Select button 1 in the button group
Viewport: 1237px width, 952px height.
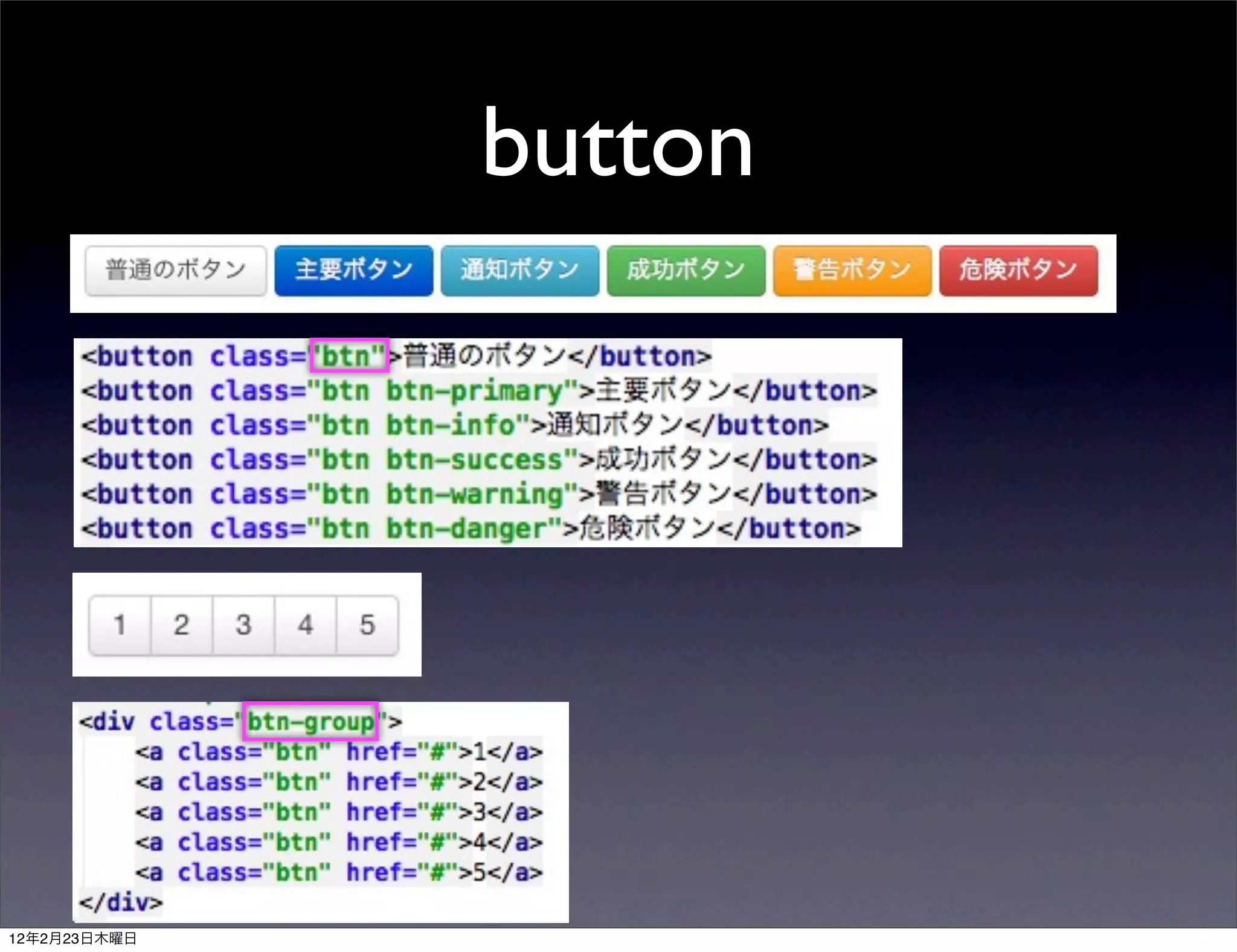pos(120,625)
